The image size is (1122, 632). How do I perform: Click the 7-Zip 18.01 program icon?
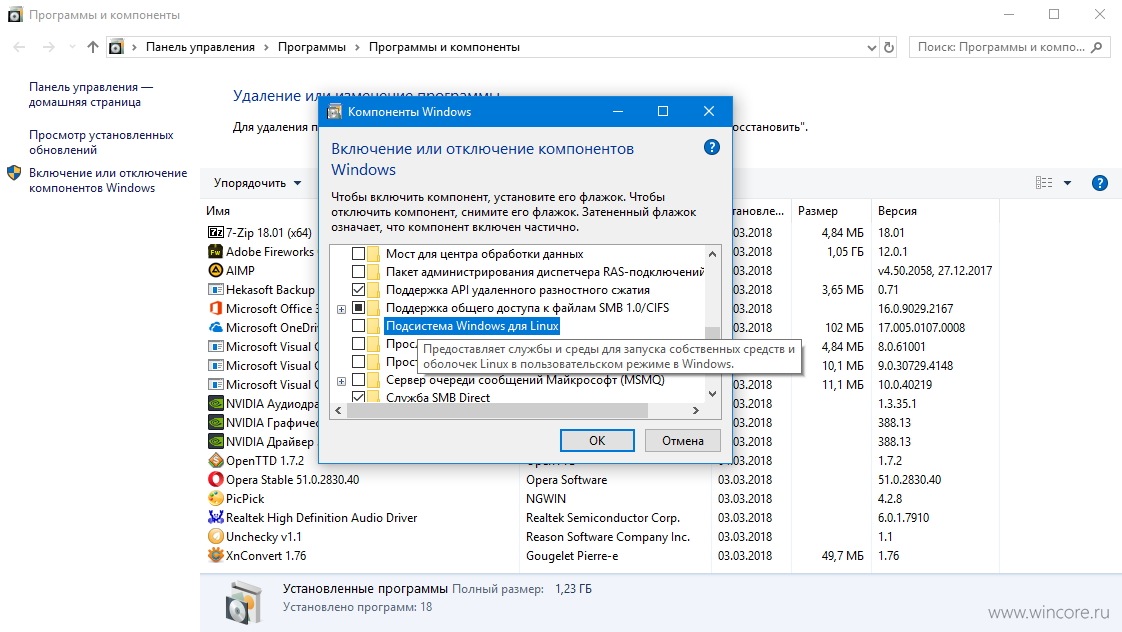215,232
